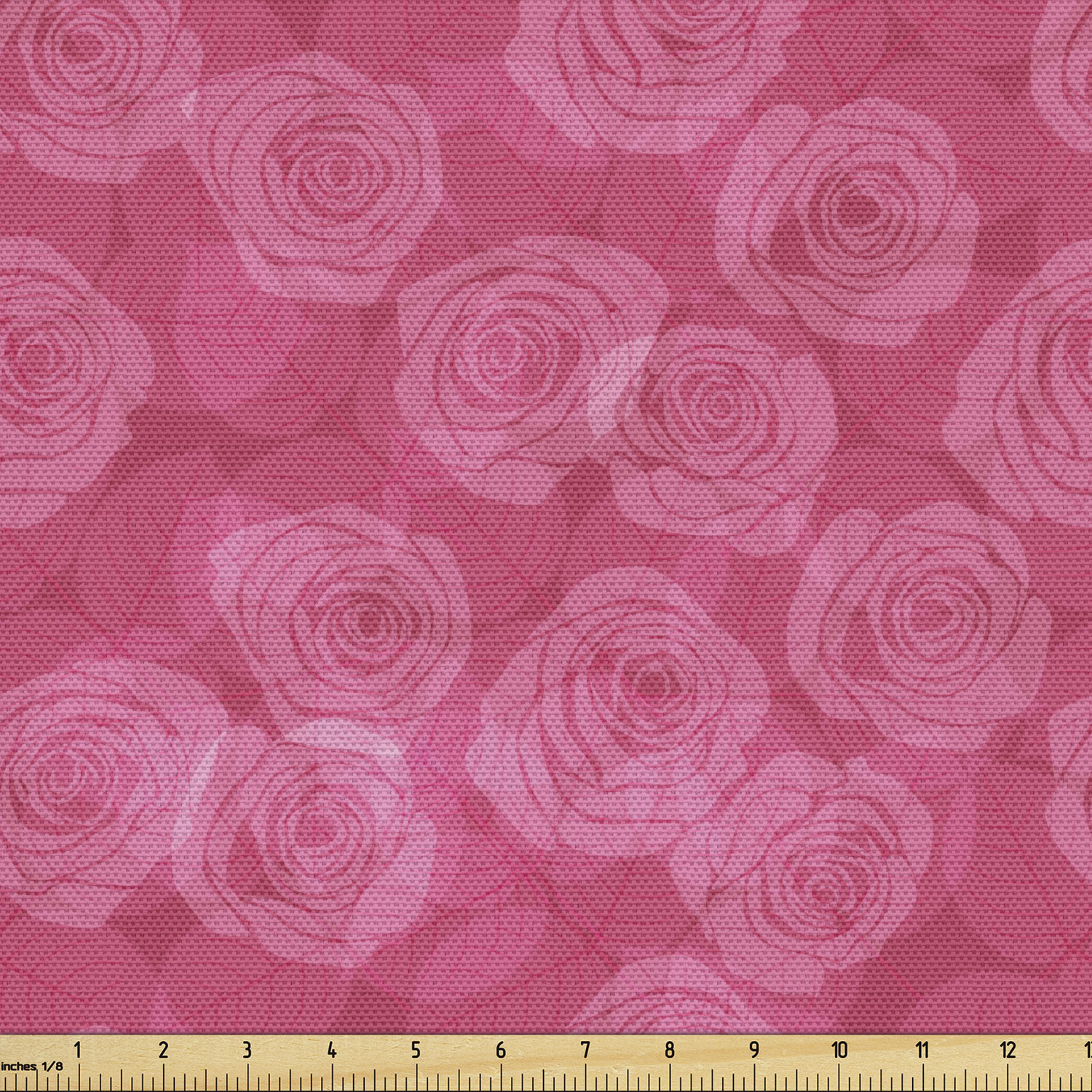
Task: Click the number 6 on the ruler
Action: click(x=501, y=1050)
